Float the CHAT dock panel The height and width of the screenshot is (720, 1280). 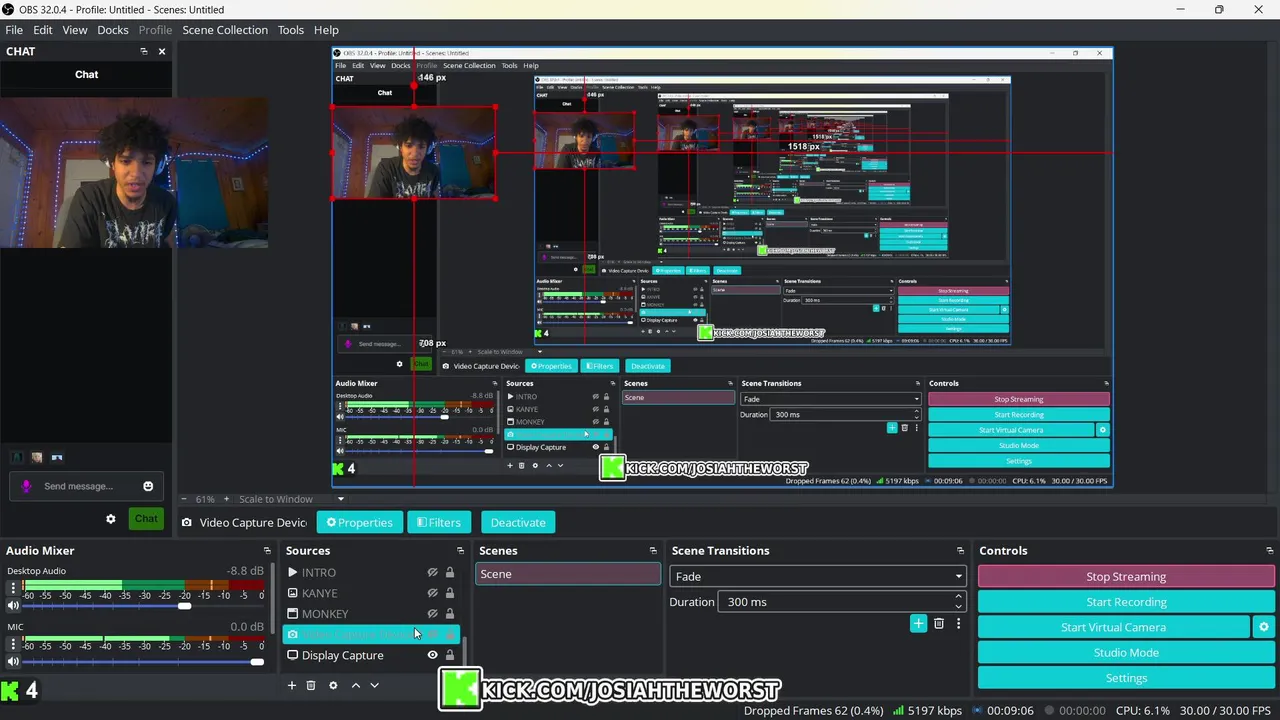143,51
